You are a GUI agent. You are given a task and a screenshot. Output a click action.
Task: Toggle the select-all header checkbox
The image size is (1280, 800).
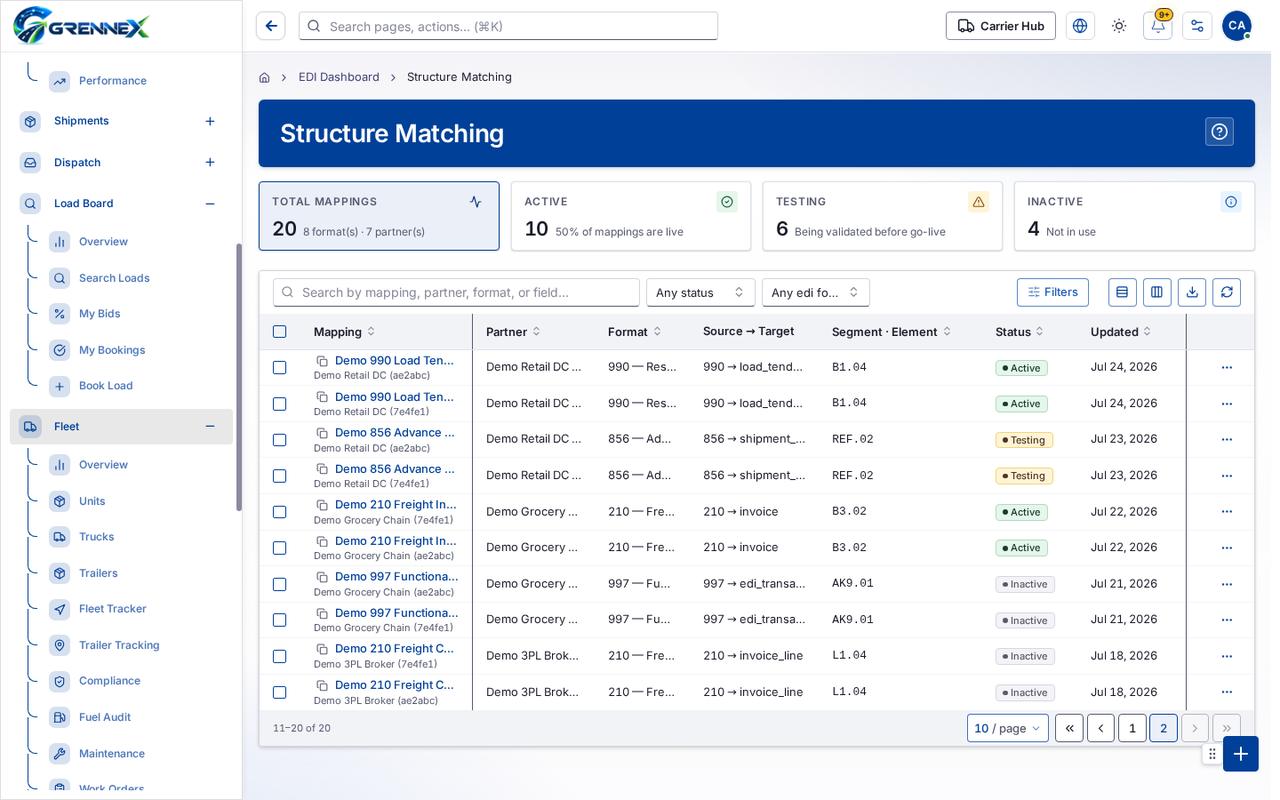pos(279,332)
